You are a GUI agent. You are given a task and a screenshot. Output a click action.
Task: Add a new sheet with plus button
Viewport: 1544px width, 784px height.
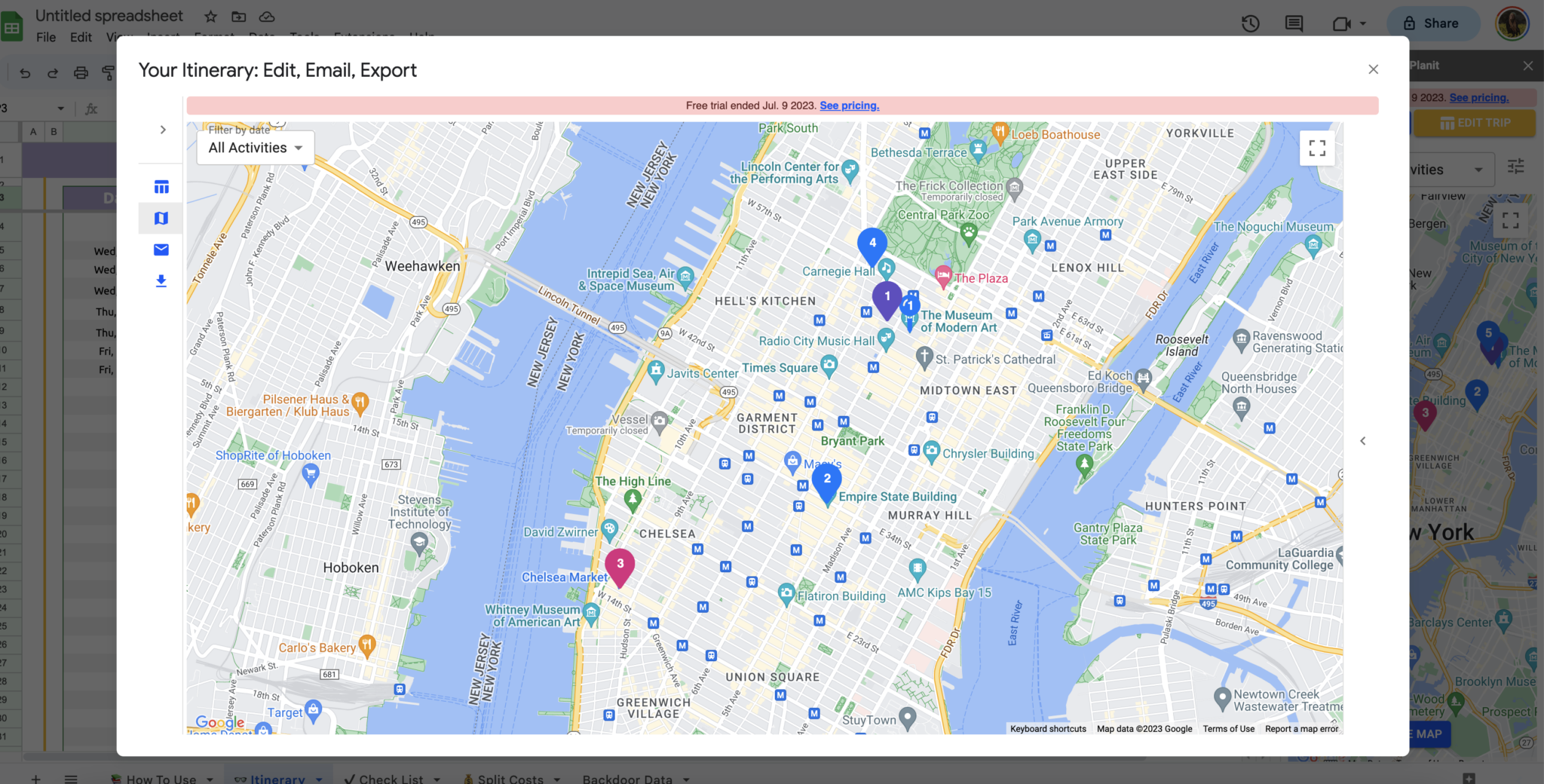(x=35, y=779)
